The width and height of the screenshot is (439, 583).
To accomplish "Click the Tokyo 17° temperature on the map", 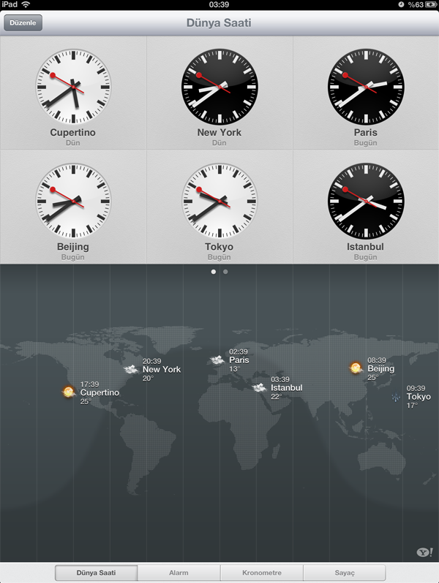I will point(412,405).
